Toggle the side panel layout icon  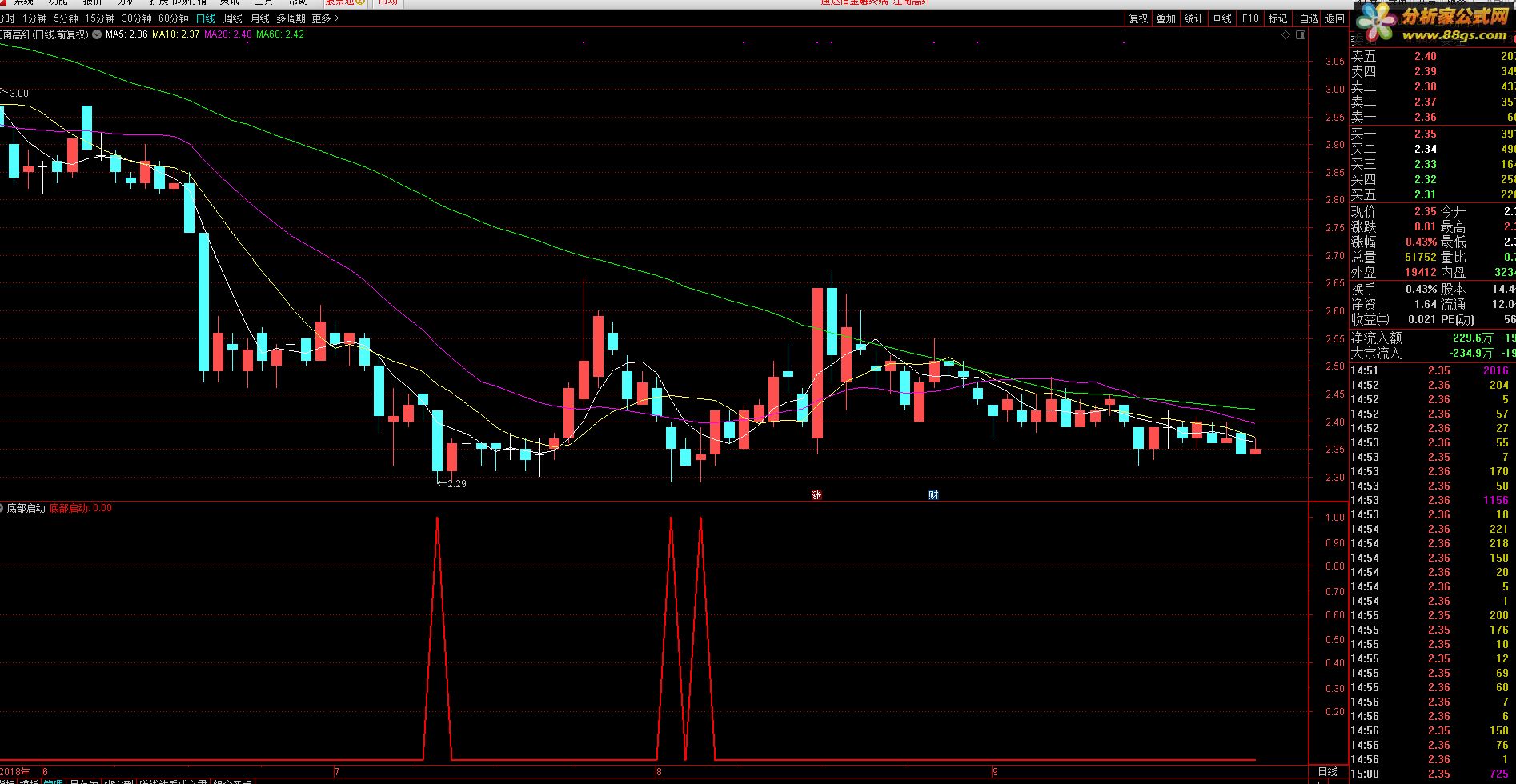point(1301,35)
